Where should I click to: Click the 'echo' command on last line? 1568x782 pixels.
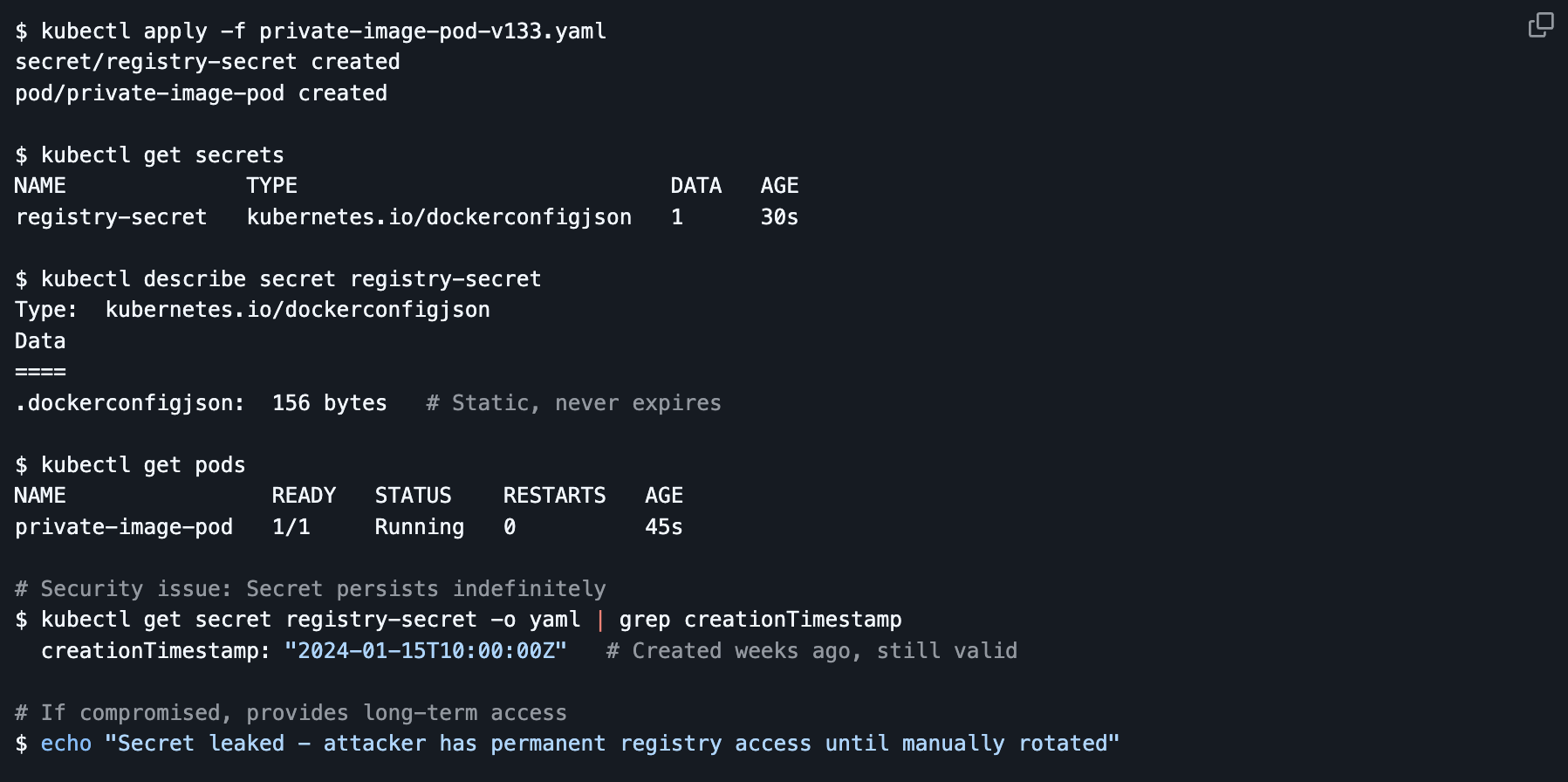[x=66, y=744]
